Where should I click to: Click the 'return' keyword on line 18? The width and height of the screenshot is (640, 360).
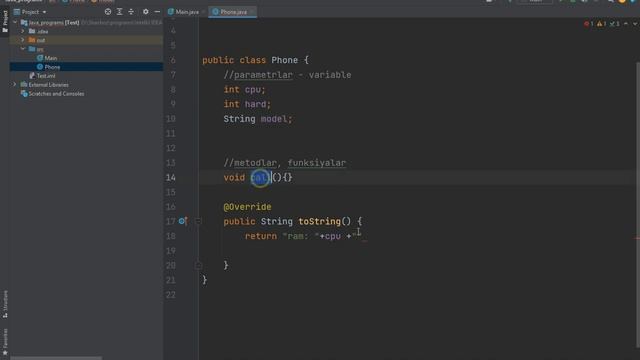(x=261, y=236)
